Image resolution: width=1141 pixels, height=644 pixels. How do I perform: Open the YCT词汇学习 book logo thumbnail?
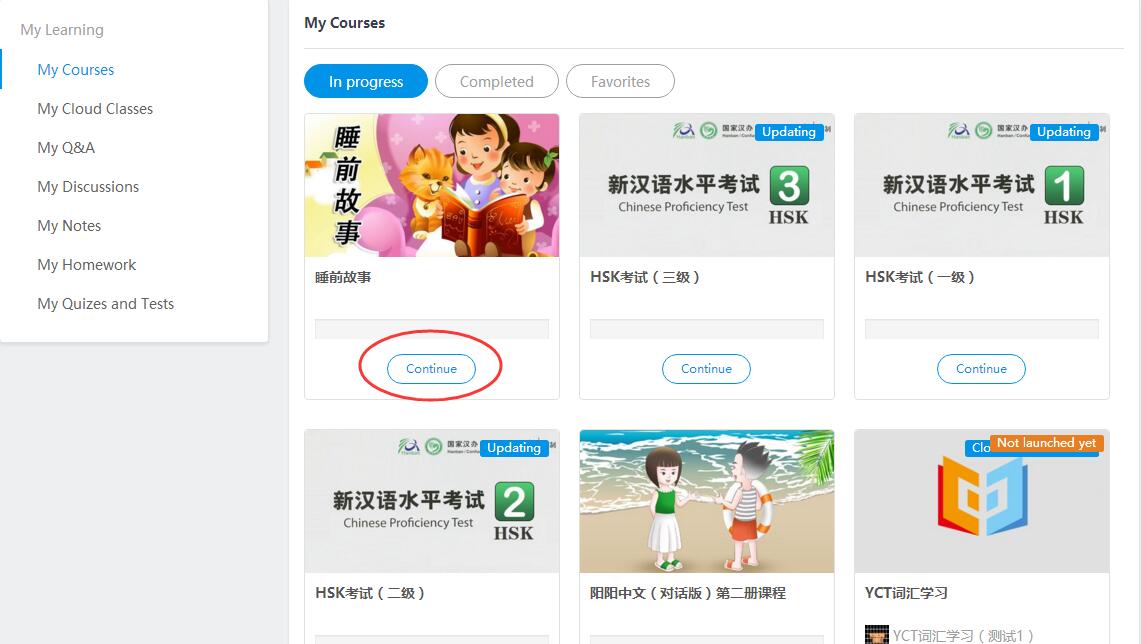(x=982, y=501)
